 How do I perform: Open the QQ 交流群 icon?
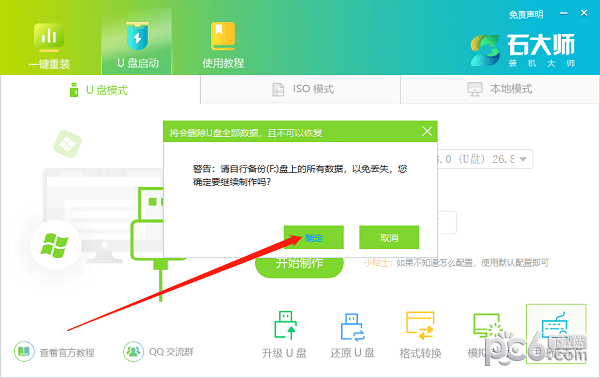(x=133, y=351)
